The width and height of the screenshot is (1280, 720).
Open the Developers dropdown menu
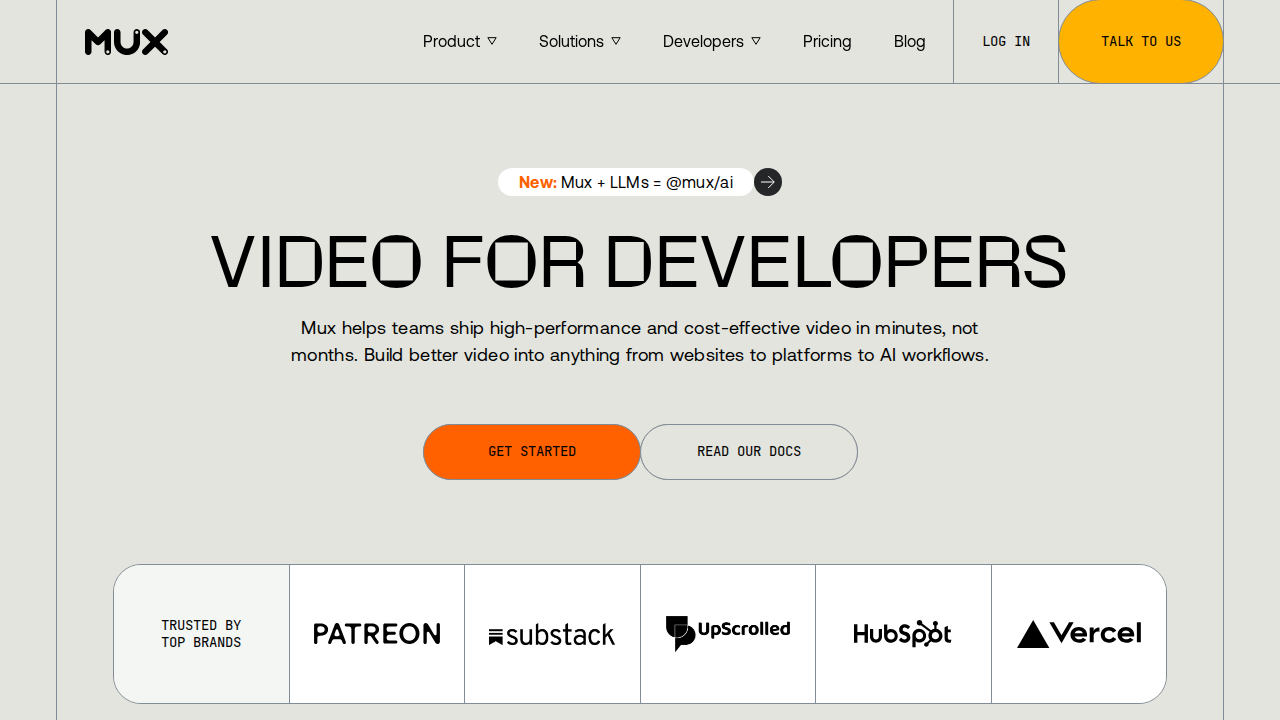711,42
